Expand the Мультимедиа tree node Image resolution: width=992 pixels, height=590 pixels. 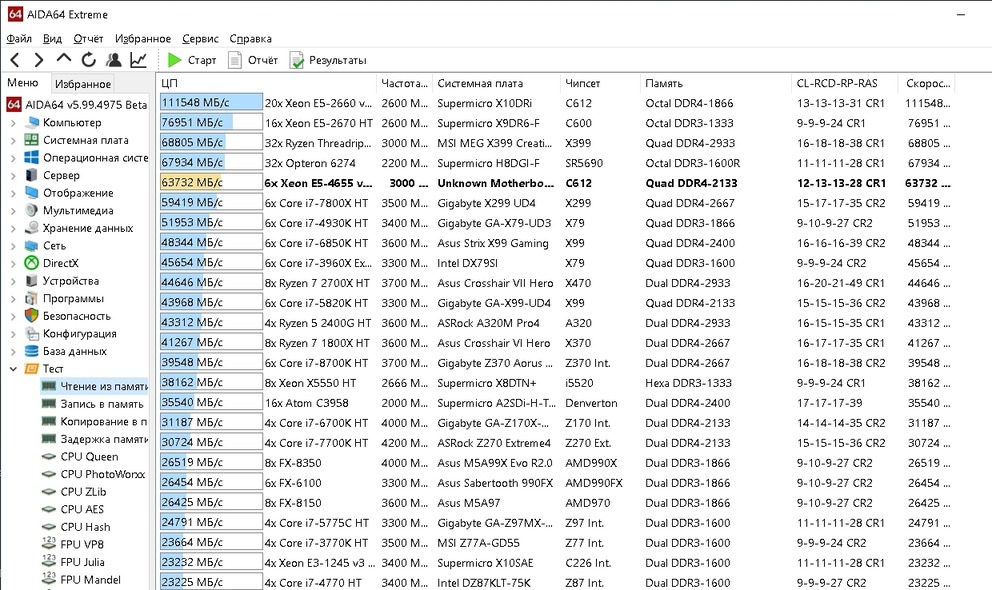(x=13, y=211)
